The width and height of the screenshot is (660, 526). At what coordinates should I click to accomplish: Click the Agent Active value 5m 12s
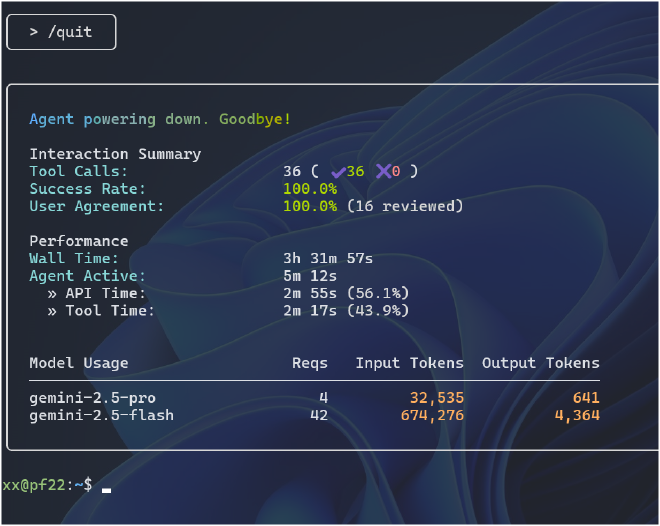[x=310, y=276]
